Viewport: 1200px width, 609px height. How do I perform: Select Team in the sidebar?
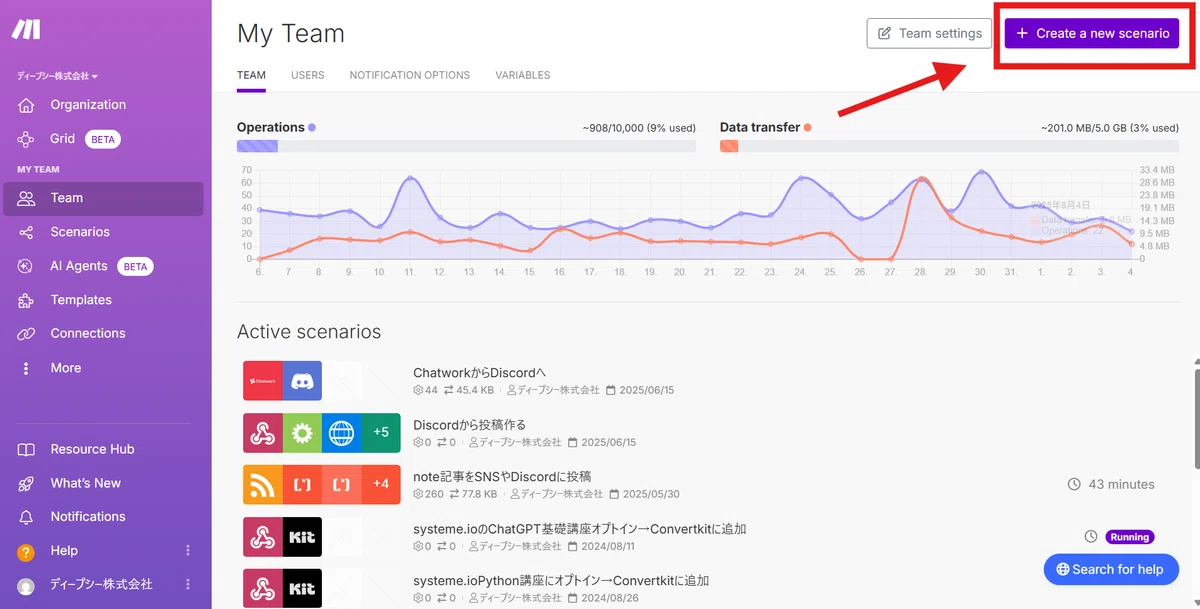(103, 198)
